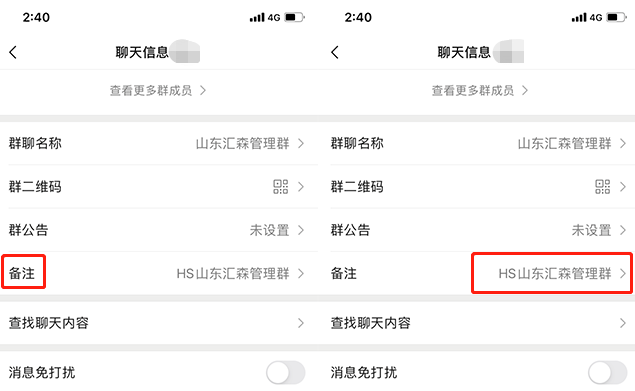Tap blurred avatar beside left 聊天信息 title
The height and width of the screenshot is (391, 635).
tap(185, 51)
